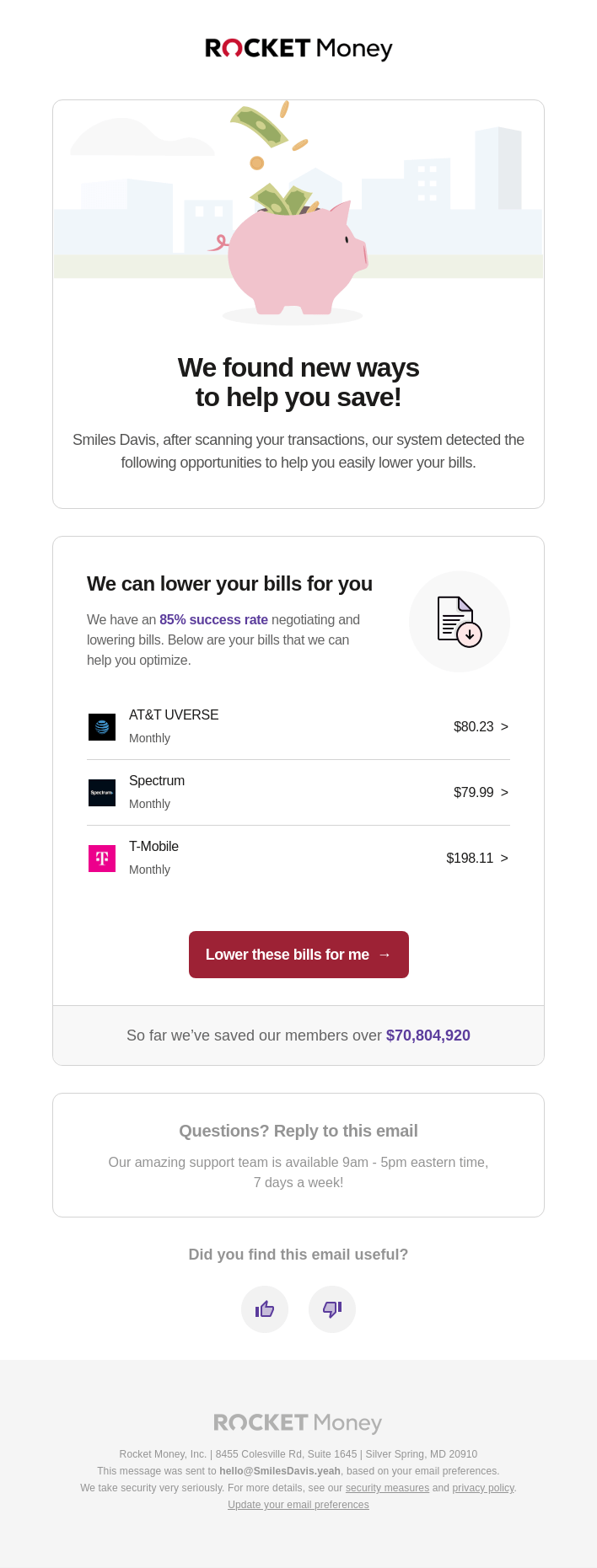Expand the T-Mobile $198.11 bill entry
Image resolution: width=597 pixels, height=1568 pixels.
click(503, 858)
